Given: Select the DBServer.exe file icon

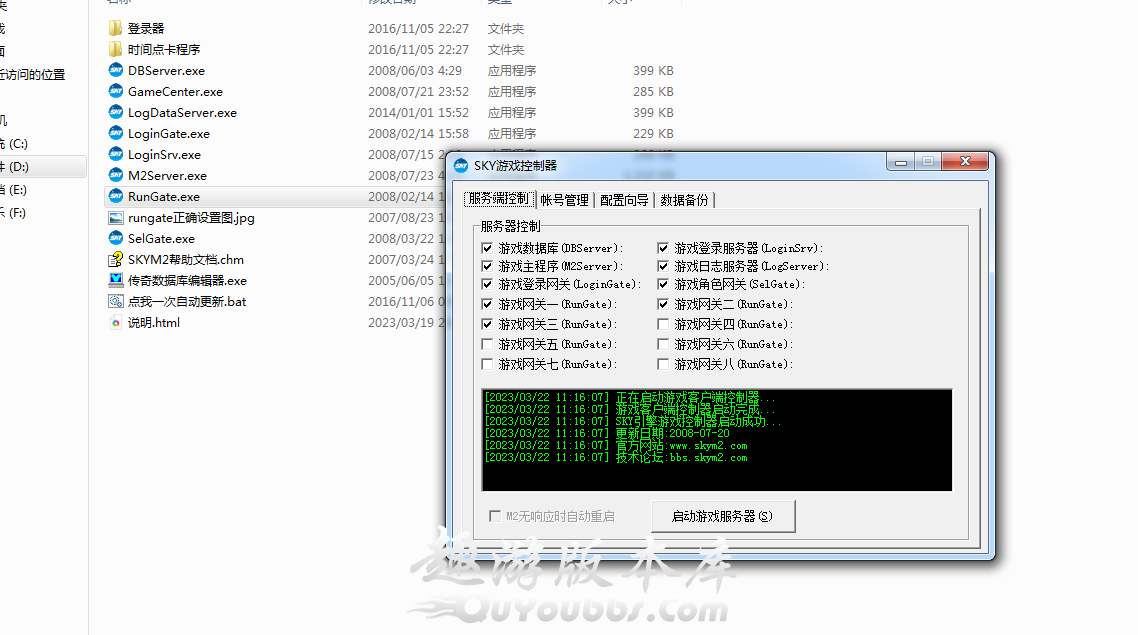Looking at the screenshot, I should tap(115, 70).
